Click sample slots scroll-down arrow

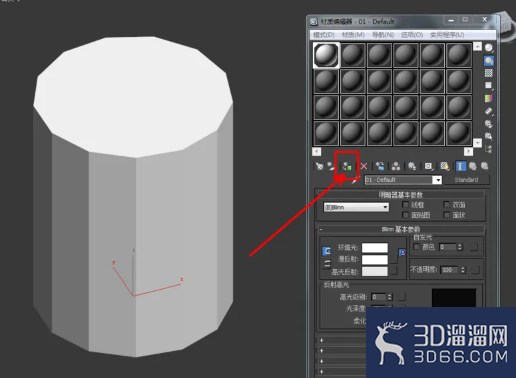tap(477, 143)
